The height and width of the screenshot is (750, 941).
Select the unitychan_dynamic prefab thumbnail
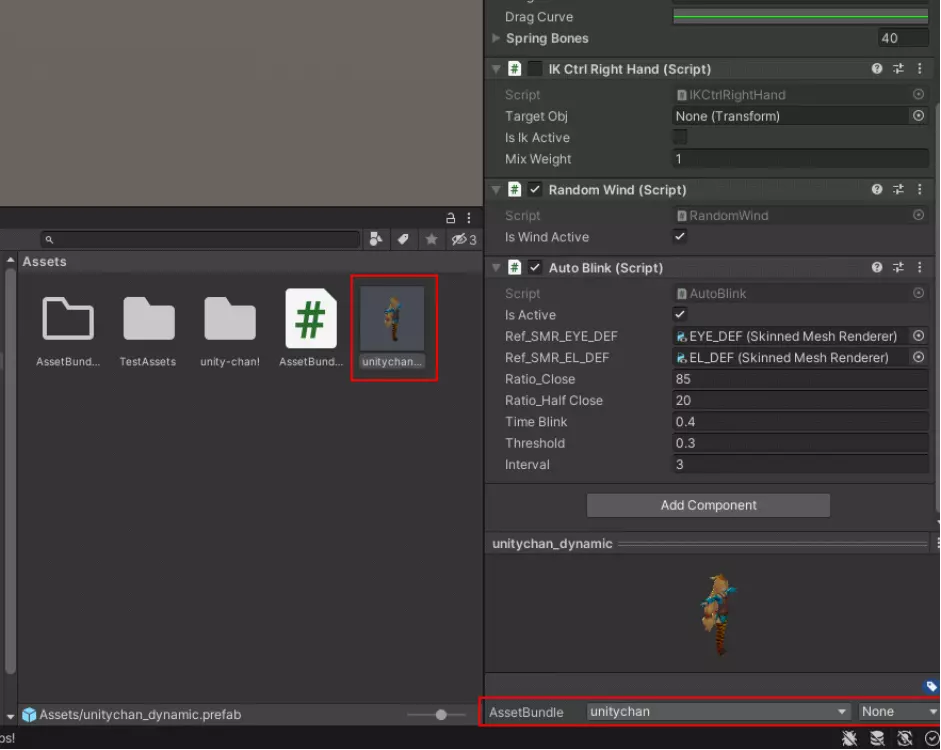click(393, 320)
